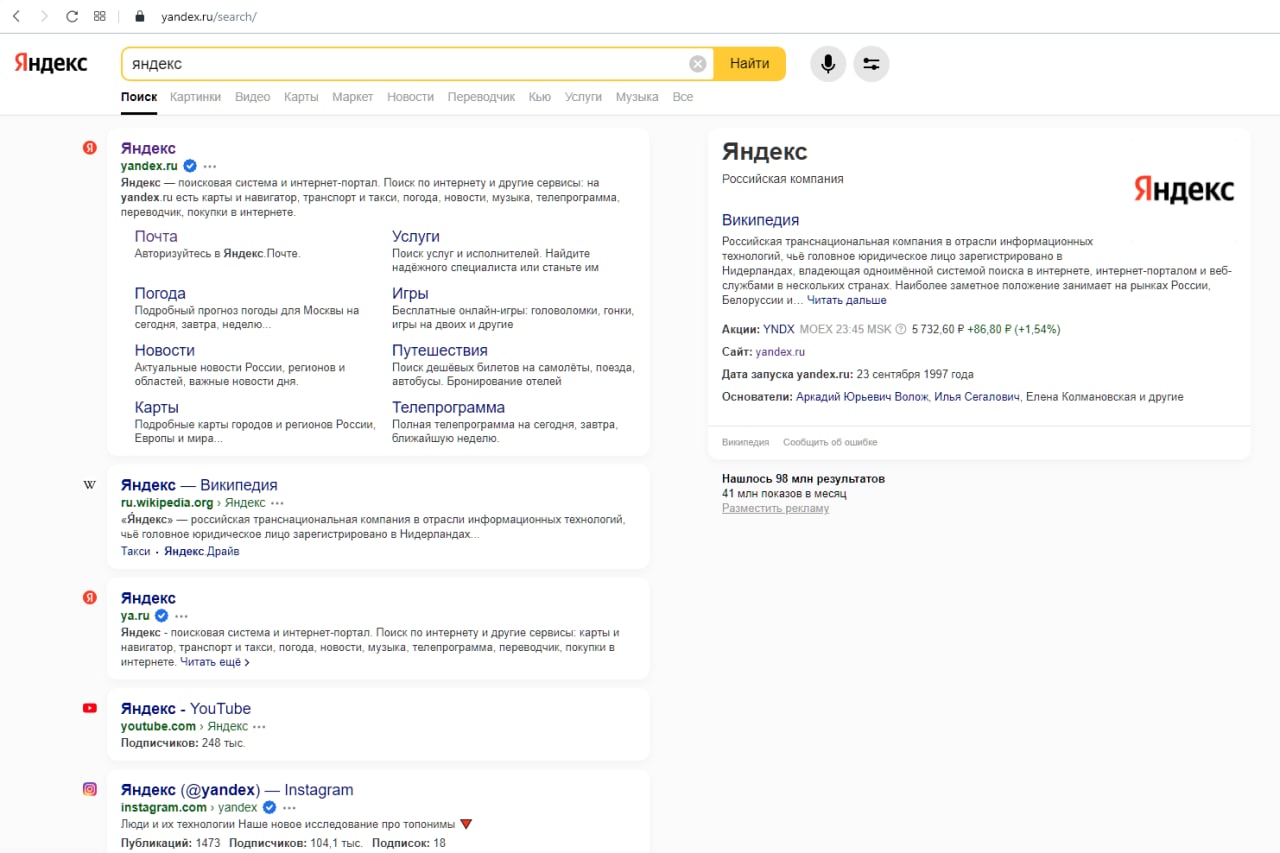Start voice search with the microphone icon

pos(828,64)
